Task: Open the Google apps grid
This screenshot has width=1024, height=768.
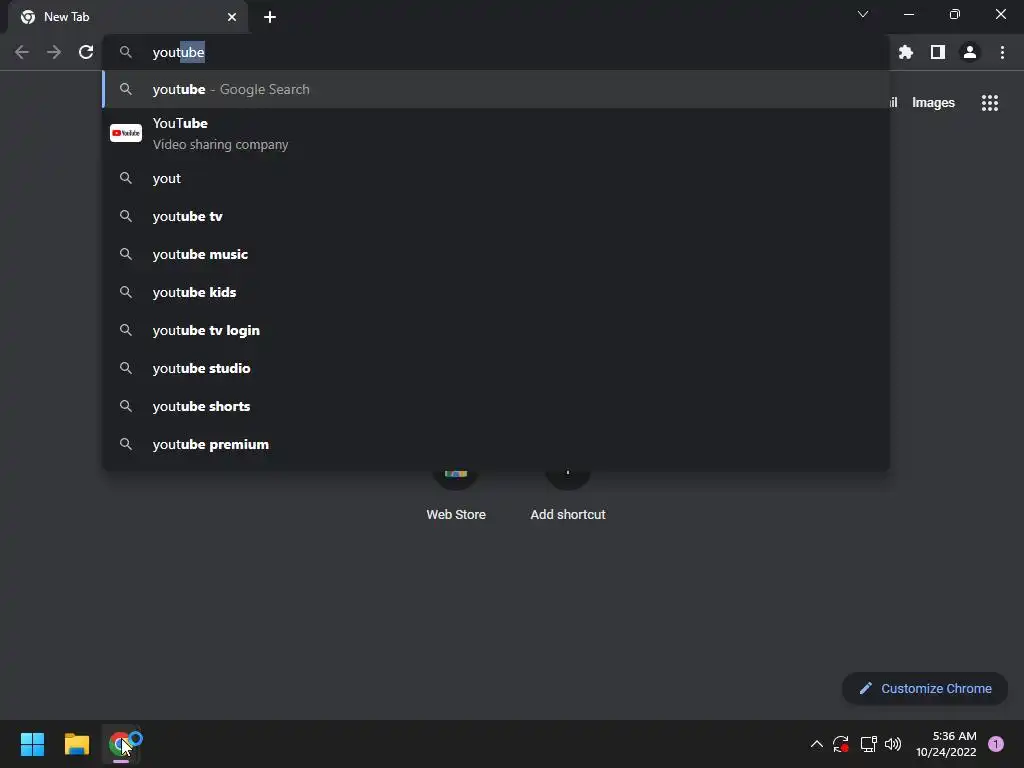Action: pos(990,103)
